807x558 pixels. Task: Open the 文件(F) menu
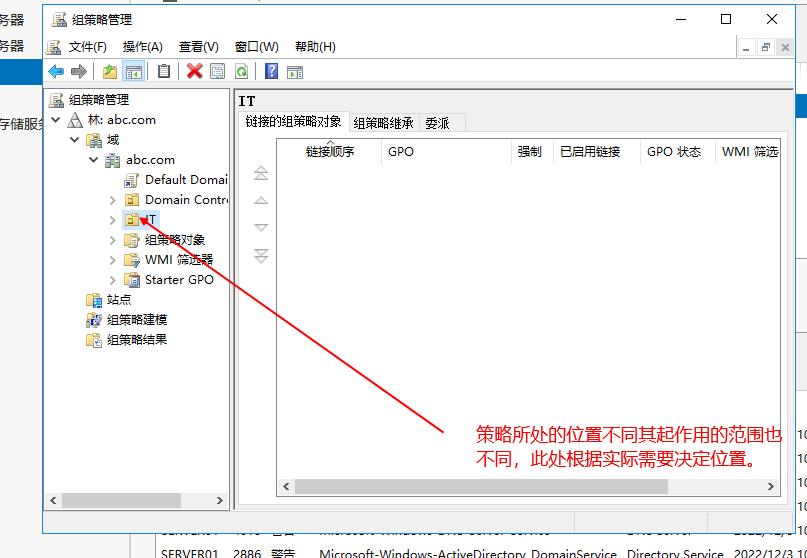pos(87,47)
